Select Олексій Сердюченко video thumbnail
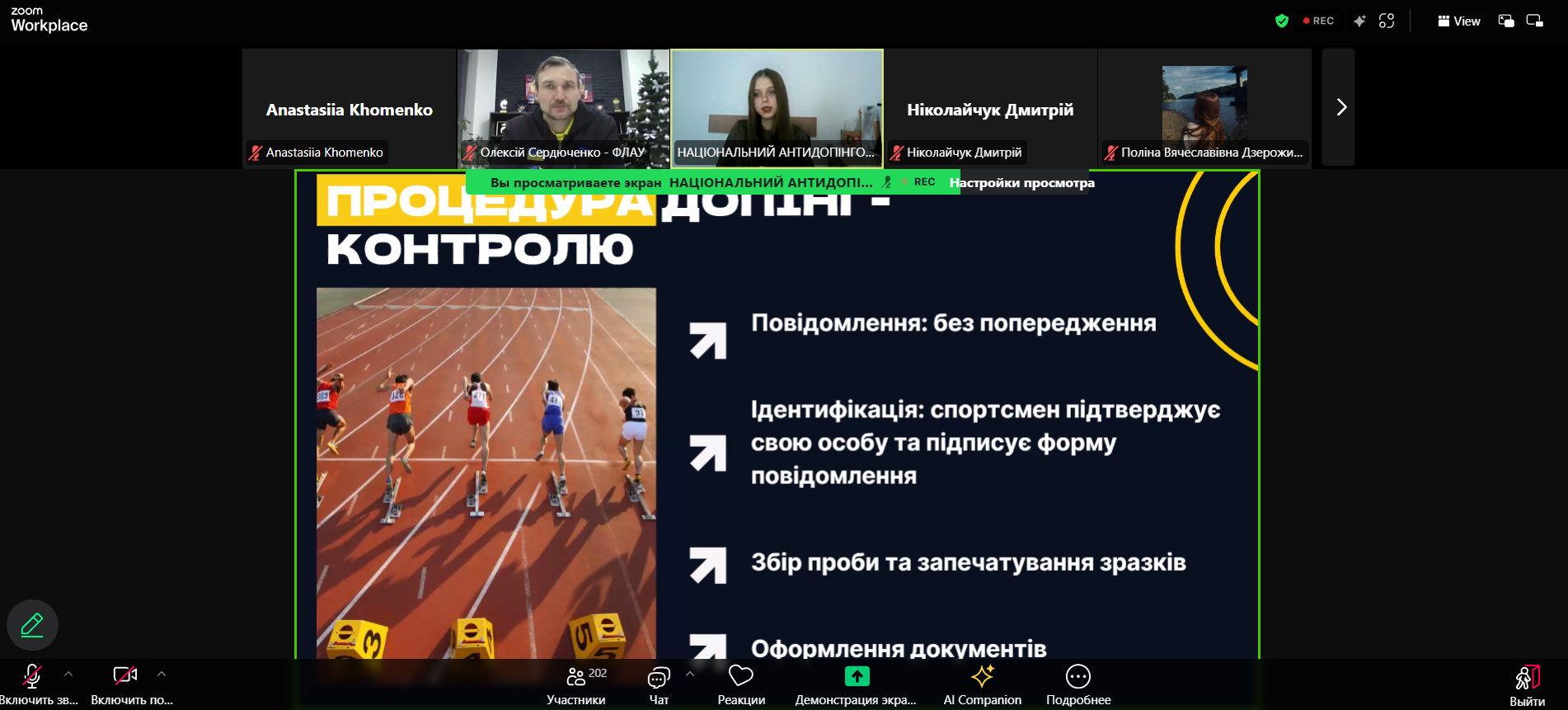This screenshot has height=710, width=1568. tap(563, 107)
